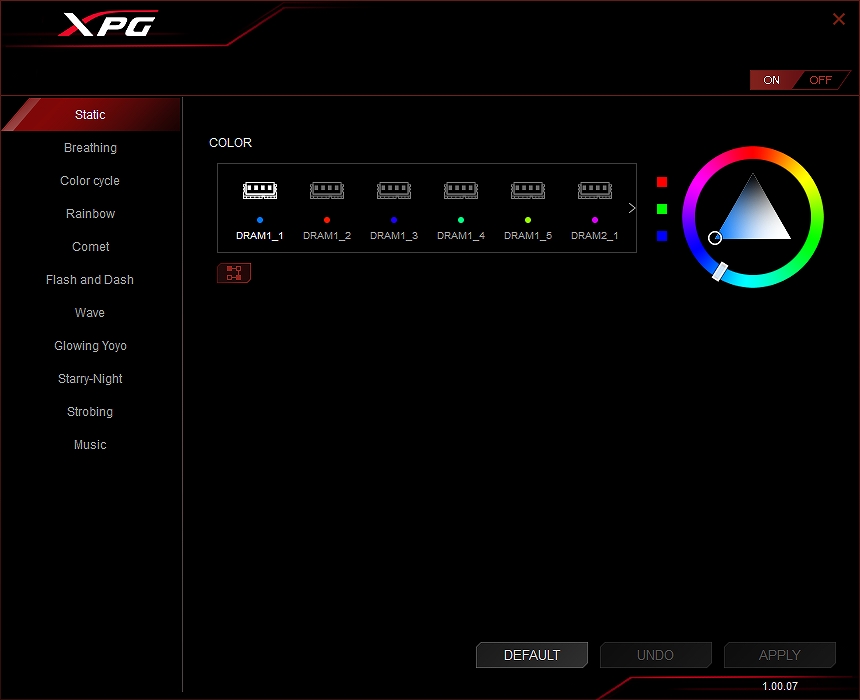Pick the Strobing effect

[90, 411]
